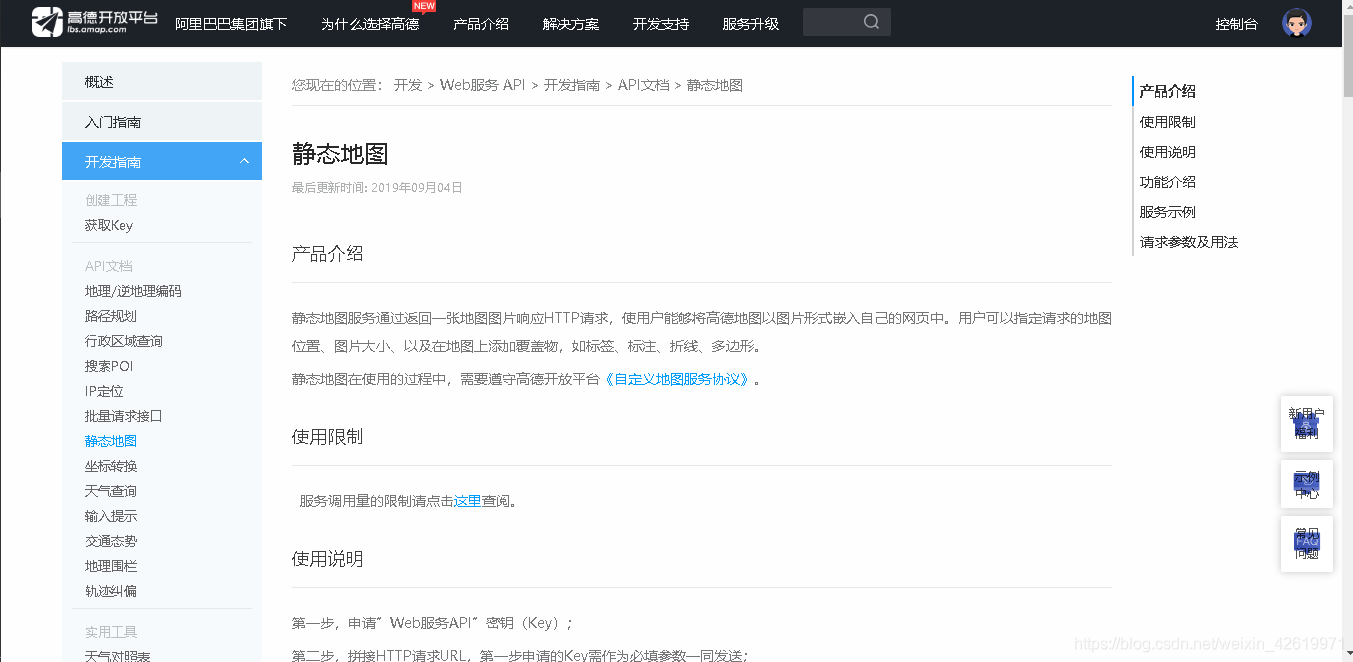
Task: Open 路径规划 documentation
Action: 111,316
